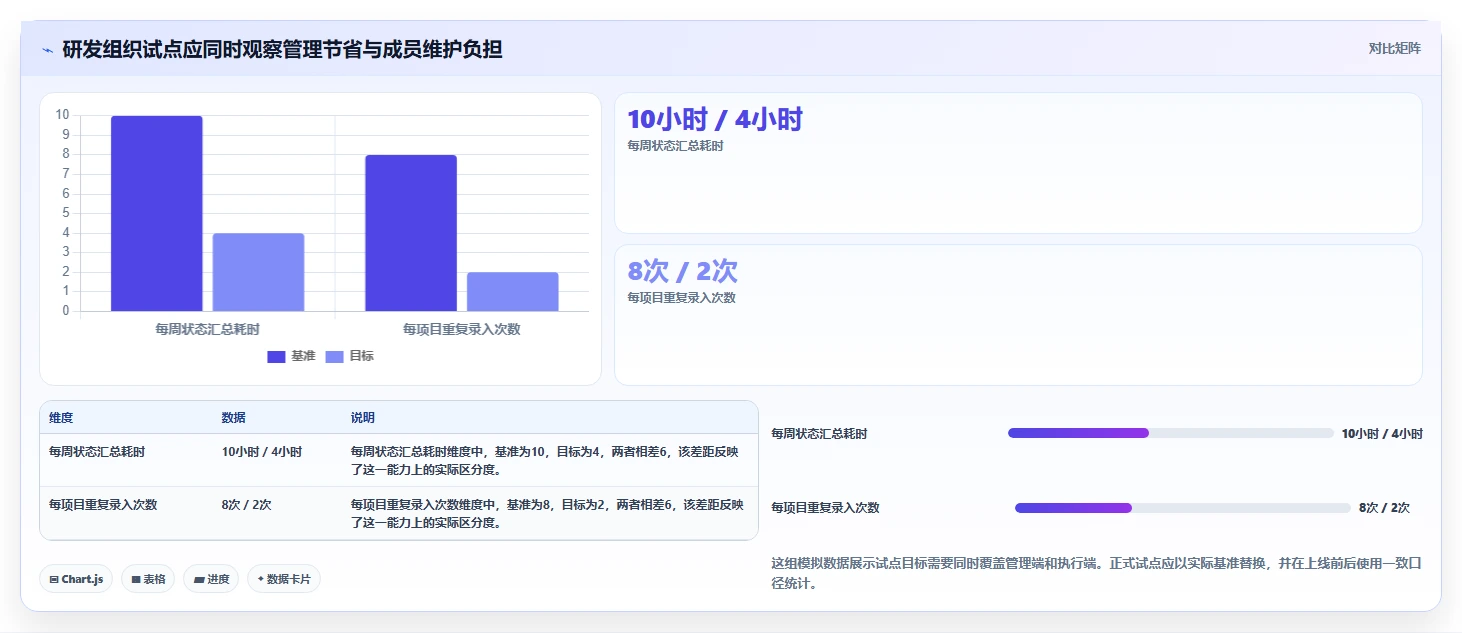Click the chart x-axis label 每项目重复录入次数

[x=462, y=328]
